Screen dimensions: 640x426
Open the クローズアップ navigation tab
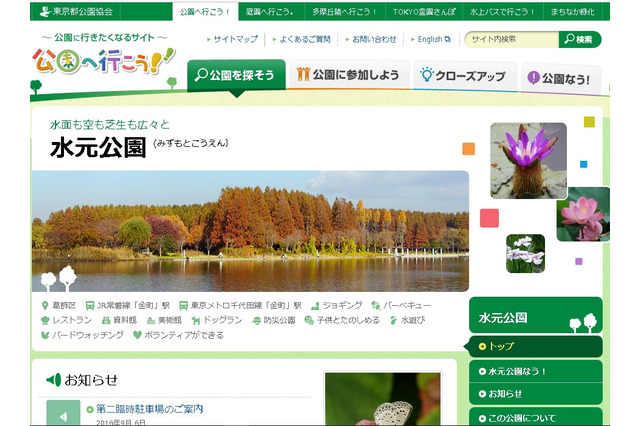point(464,75)
